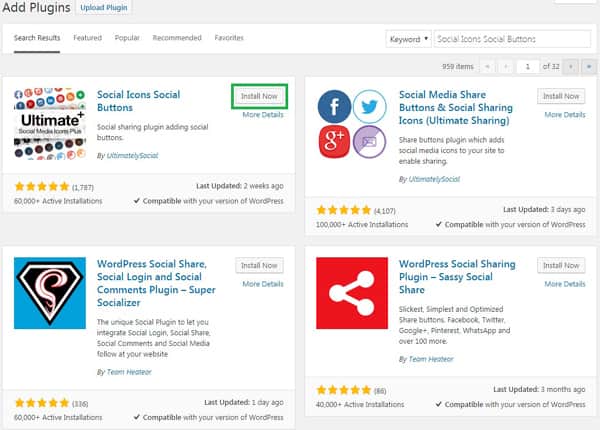Click star rating of Super Socializer plugin
The image size is (600, 430).
click(42, 403)
